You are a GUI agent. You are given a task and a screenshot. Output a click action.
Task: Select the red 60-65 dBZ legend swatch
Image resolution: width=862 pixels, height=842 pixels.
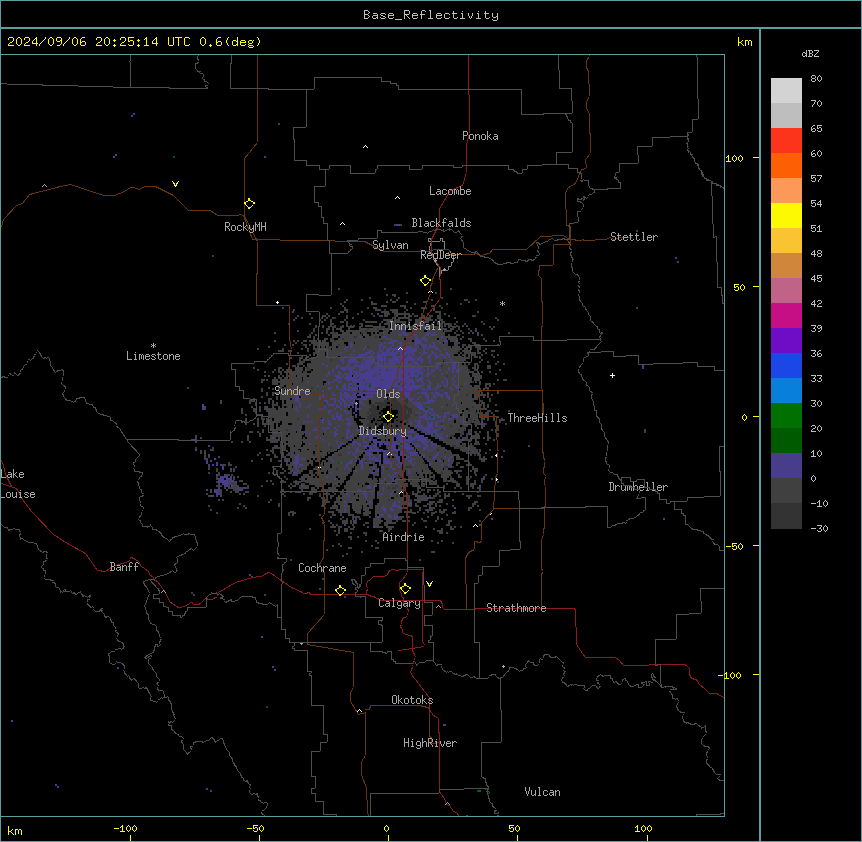(x=786, y=140)
